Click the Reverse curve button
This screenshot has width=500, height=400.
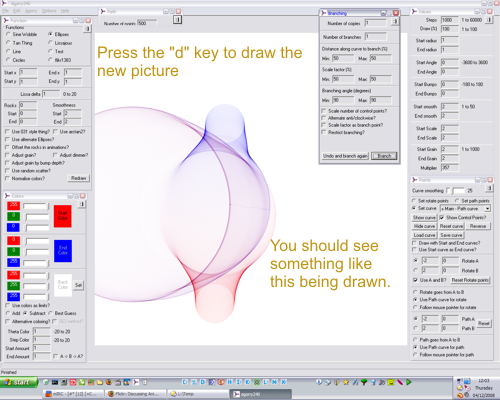[478, 226]
